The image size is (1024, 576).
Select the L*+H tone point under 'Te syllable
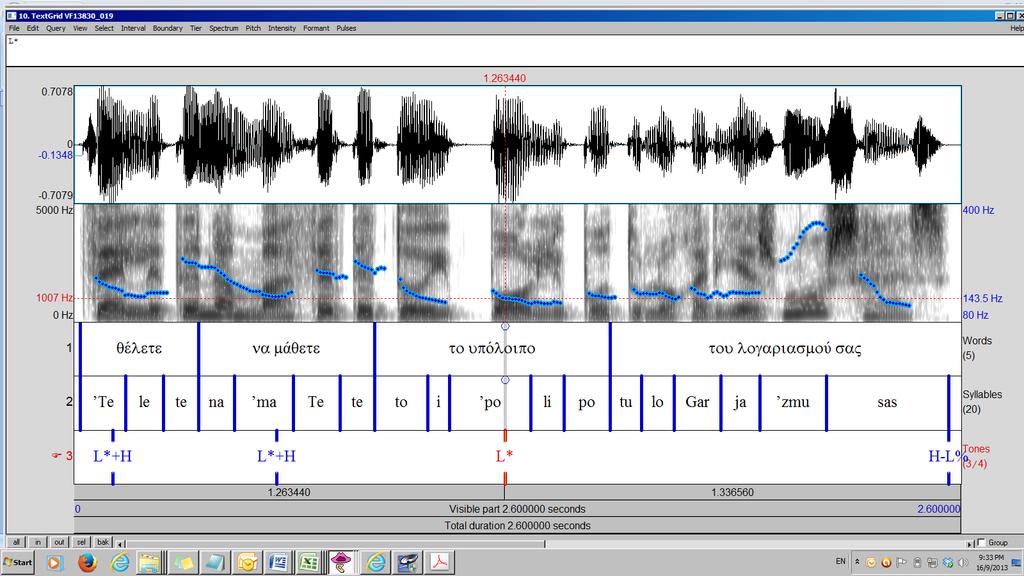pyautogui.click(x=113, y=456)
